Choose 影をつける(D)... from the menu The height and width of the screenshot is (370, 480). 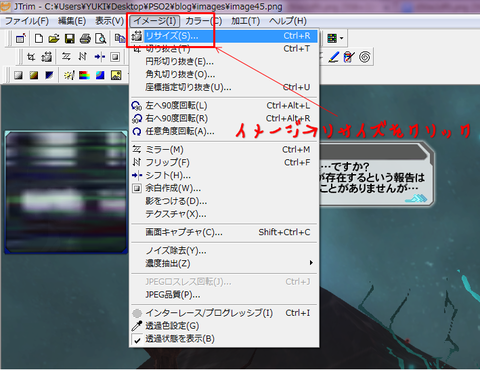click(x=224, y=201)
